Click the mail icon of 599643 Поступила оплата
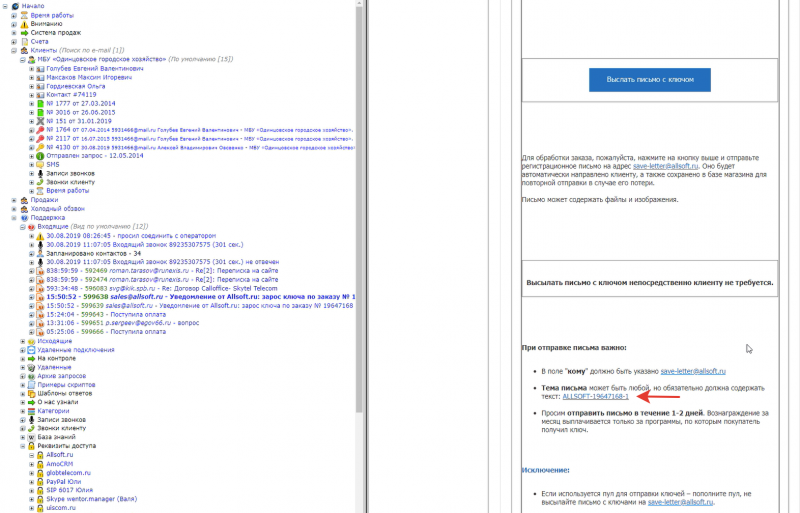The width and height of the screenshot is (800, 513). click(40, 315)
